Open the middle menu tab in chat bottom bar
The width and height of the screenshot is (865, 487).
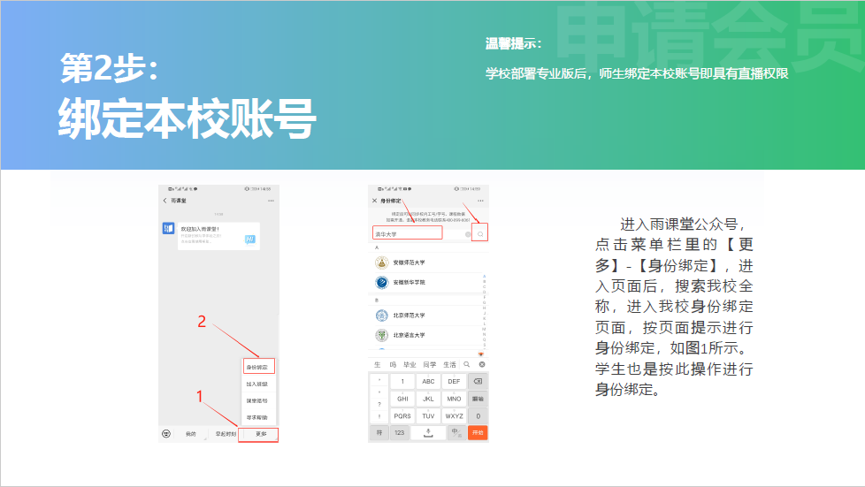[225, 434]
